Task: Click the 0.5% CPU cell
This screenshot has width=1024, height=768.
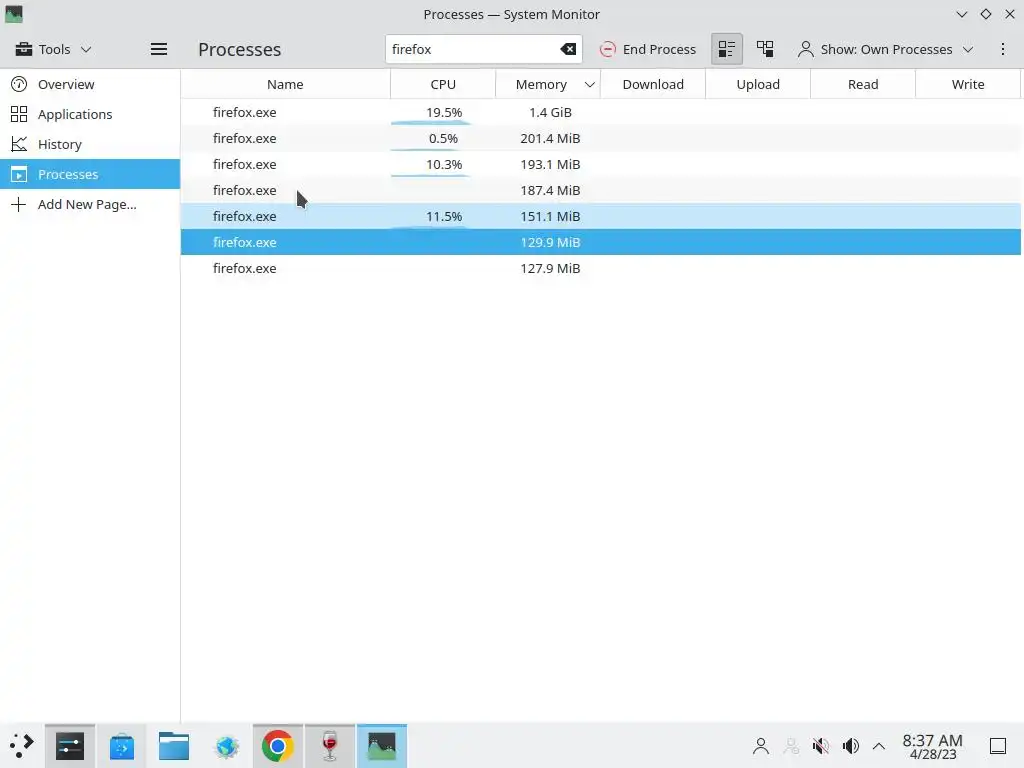Action: coord(443,138)
